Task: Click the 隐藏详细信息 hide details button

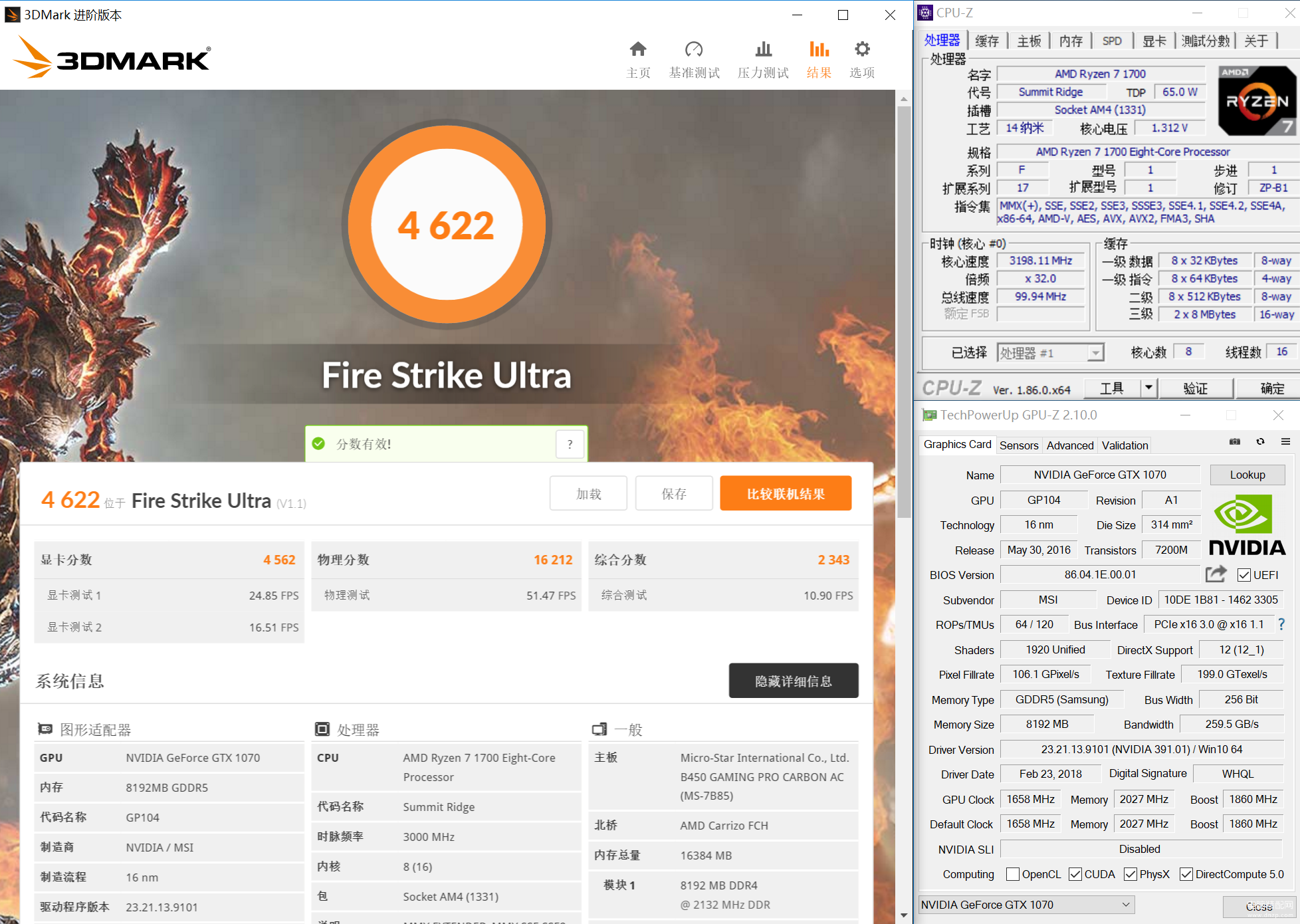Action: tap(794, 681)
